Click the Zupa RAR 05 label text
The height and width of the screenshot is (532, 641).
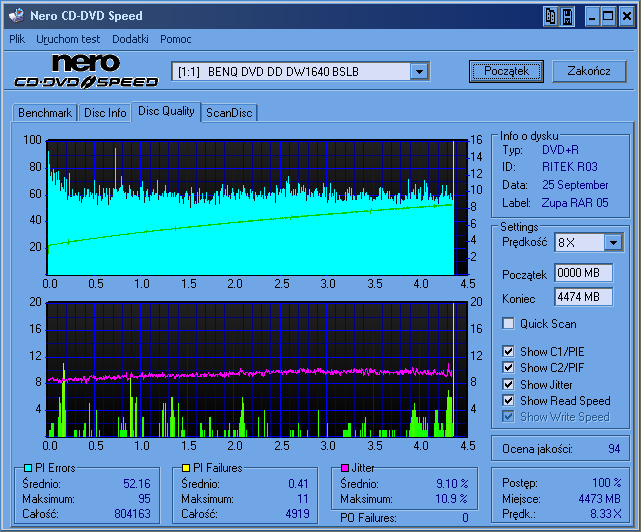575,203
